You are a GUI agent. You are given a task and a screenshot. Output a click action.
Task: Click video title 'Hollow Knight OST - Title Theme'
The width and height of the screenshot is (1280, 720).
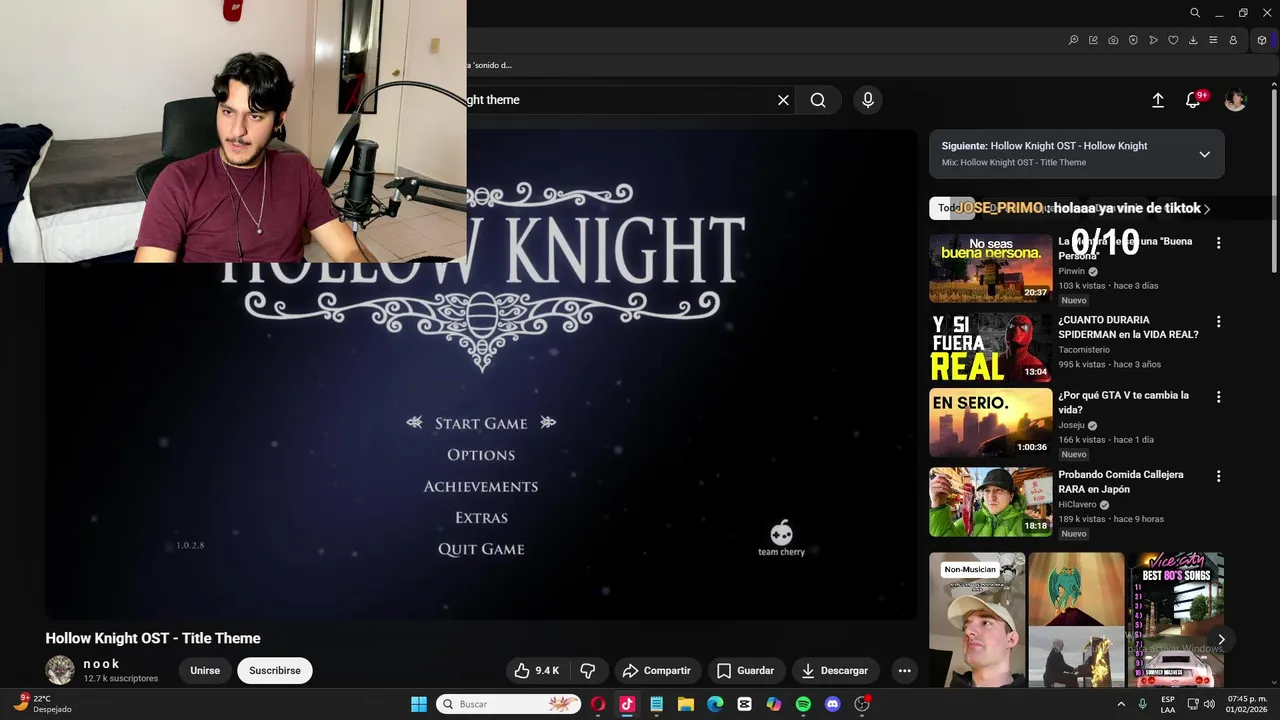[153, 638]
